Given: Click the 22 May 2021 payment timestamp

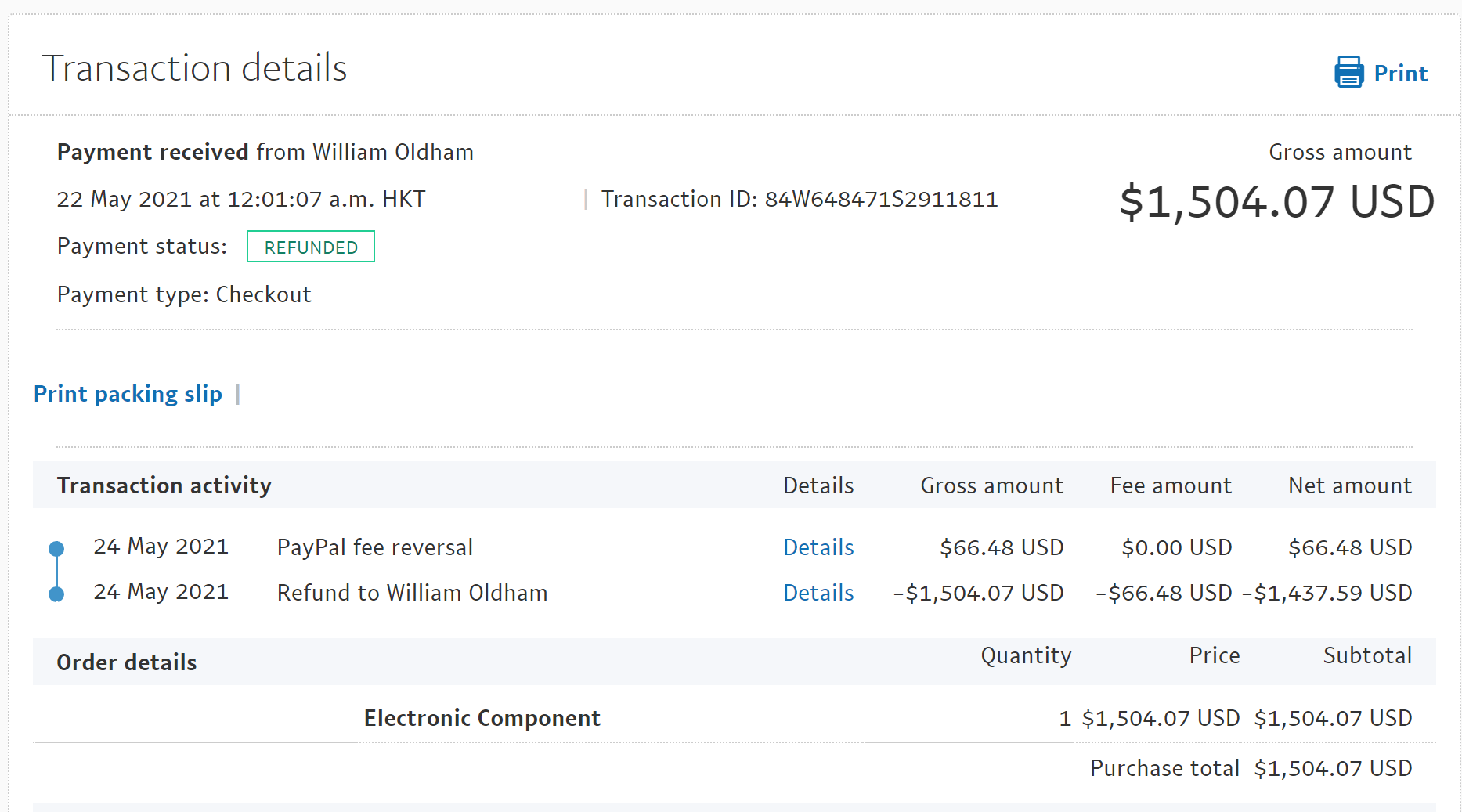Looking at the screenshot, I should tap(241, 200).
